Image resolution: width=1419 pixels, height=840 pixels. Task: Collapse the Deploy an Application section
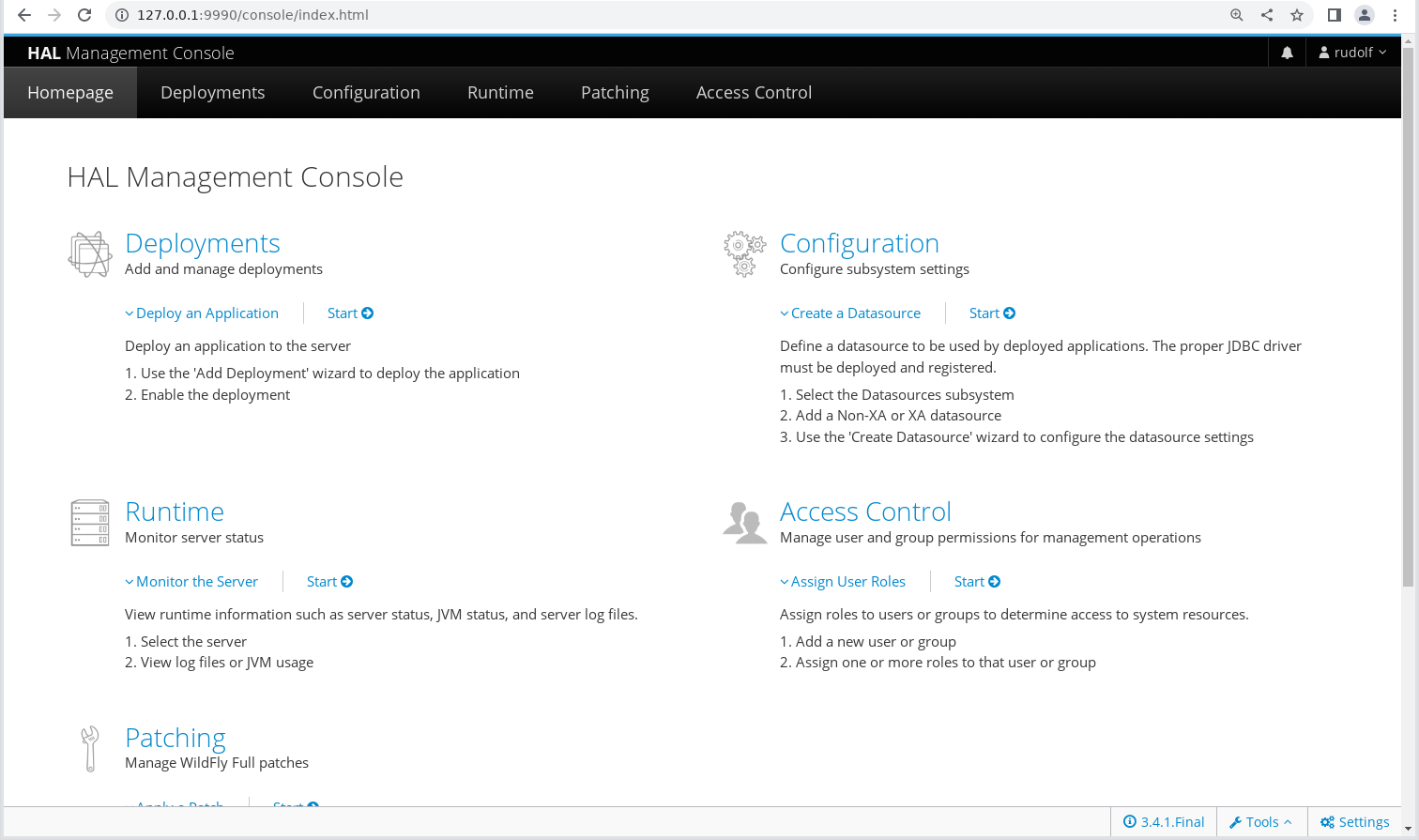point(202,313)
